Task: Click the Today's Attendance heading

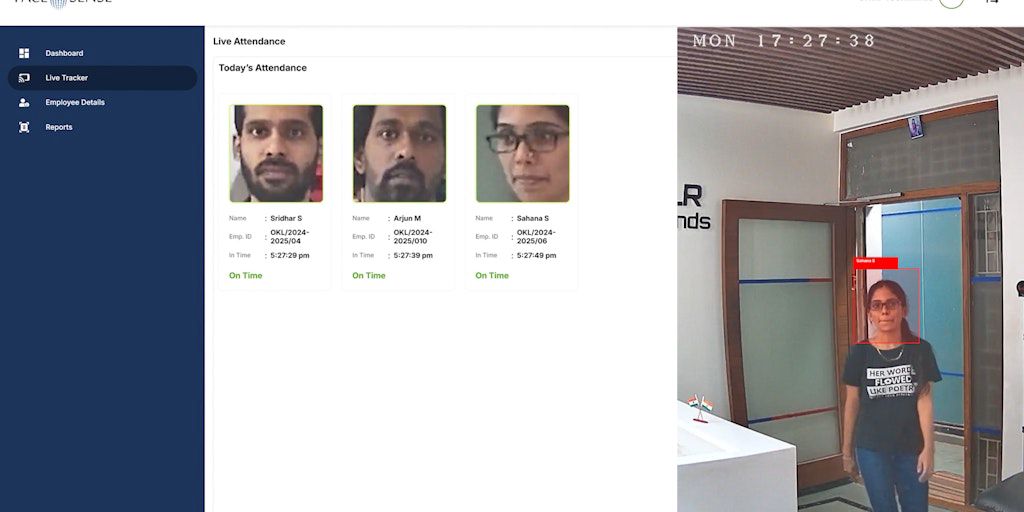Action: coord(263,68)
